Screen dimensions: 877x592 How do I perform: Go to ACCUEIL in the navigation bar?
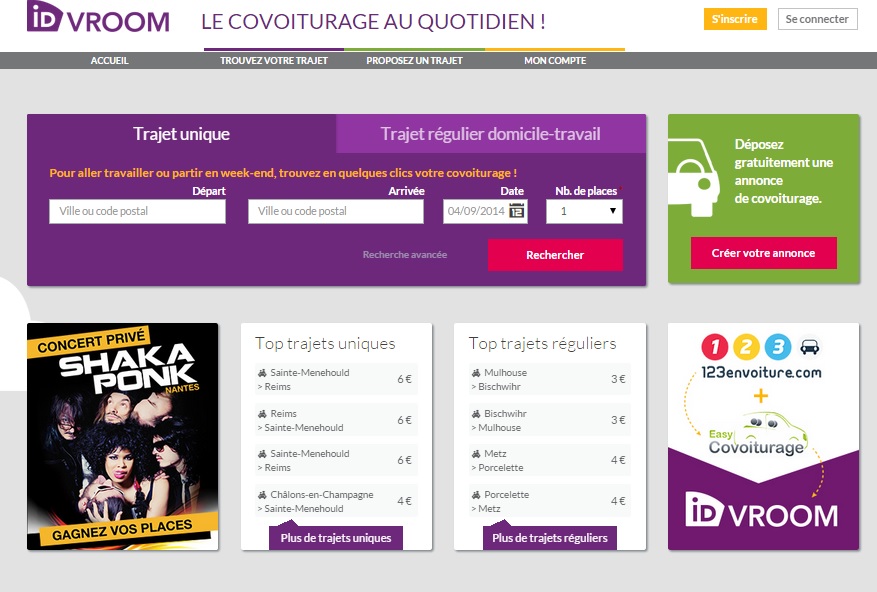pyautogui.click(x=110, y=60)
